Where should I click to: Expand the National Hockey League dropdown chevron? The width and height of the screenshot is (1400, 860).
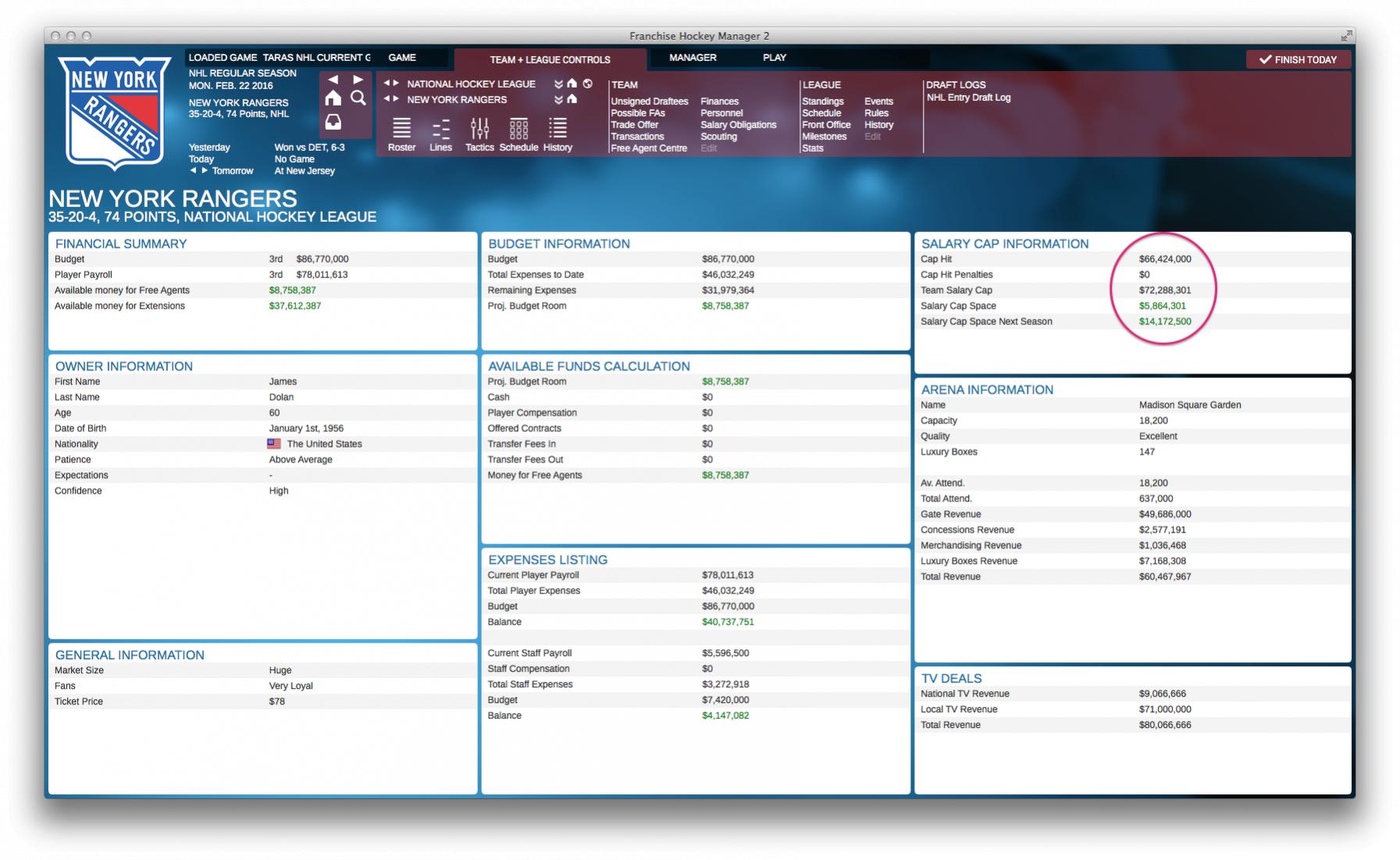(x=558, y=84)
